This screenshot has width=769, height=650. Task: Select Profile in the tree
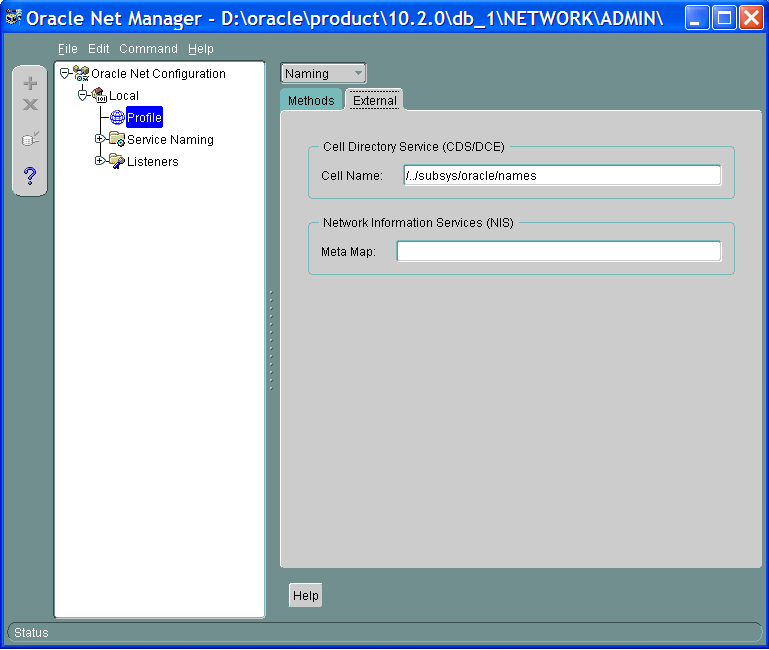[144, 118]
